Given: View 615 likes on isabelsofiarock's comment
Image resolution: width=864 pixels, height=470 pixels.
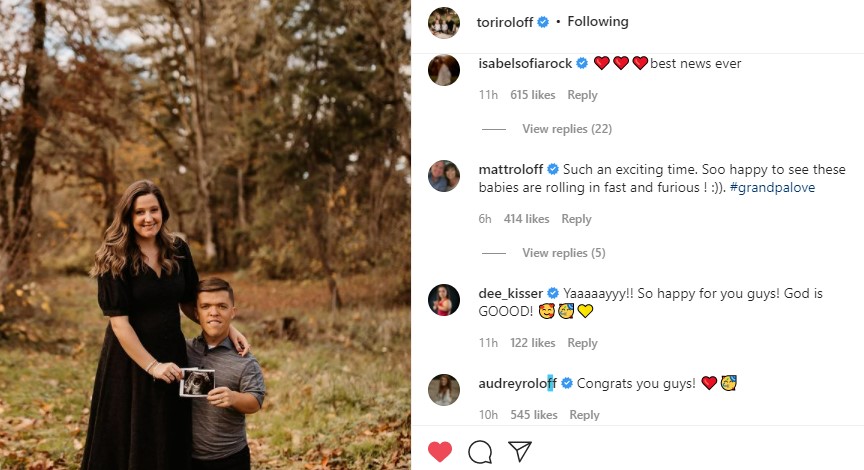Looking at the screenshot, I should (532, 95).
